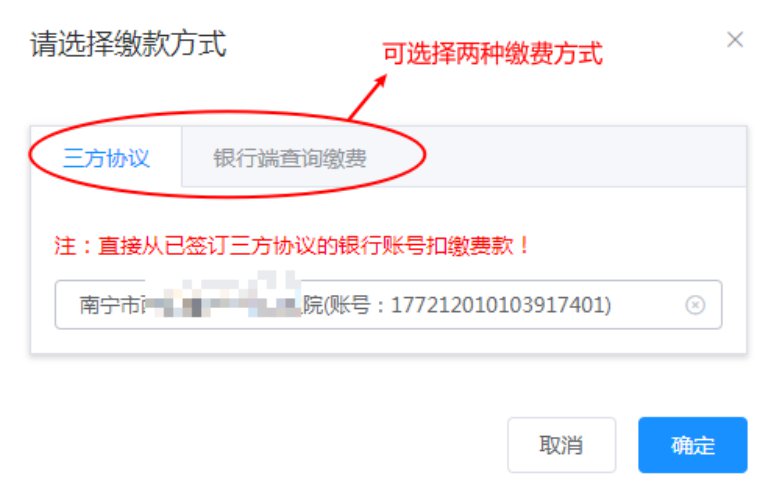Clear the selected bank account with the circled x

point(695,305)
